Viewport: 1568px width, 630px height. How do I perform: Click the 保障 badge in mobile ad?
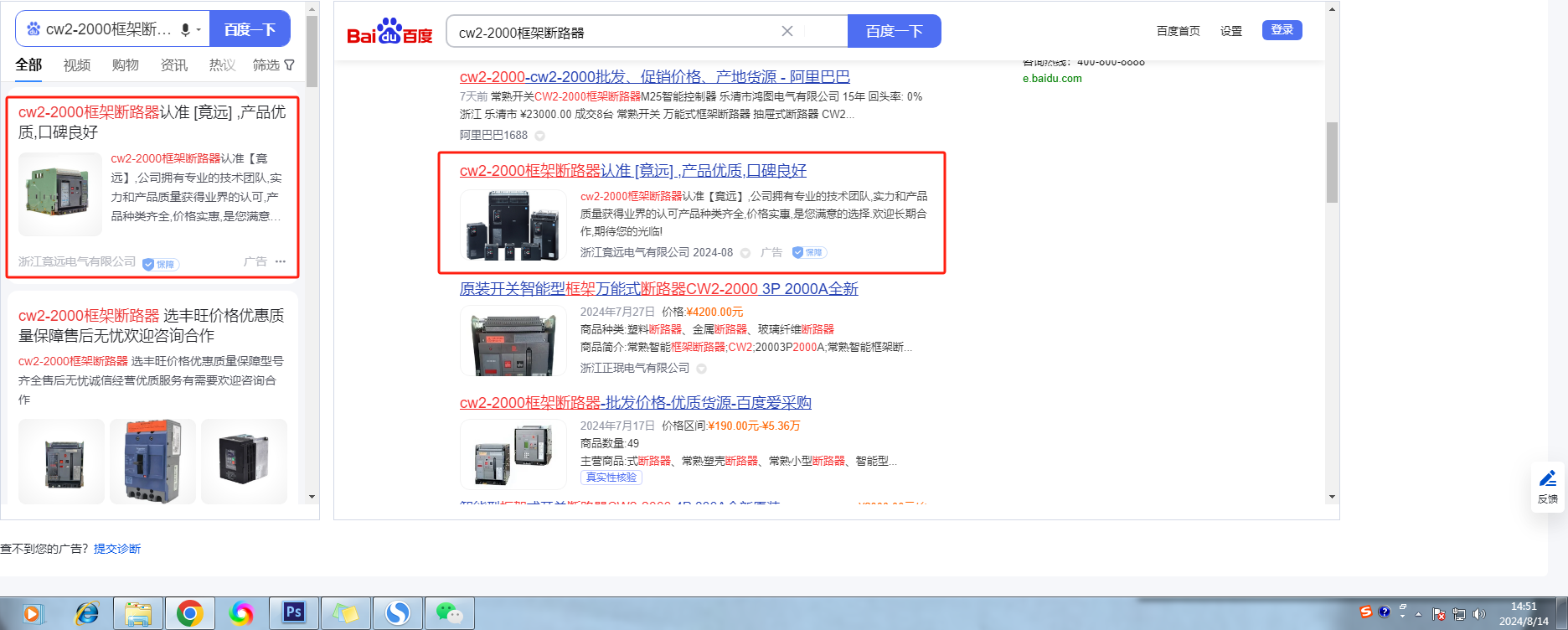[161, 264]
